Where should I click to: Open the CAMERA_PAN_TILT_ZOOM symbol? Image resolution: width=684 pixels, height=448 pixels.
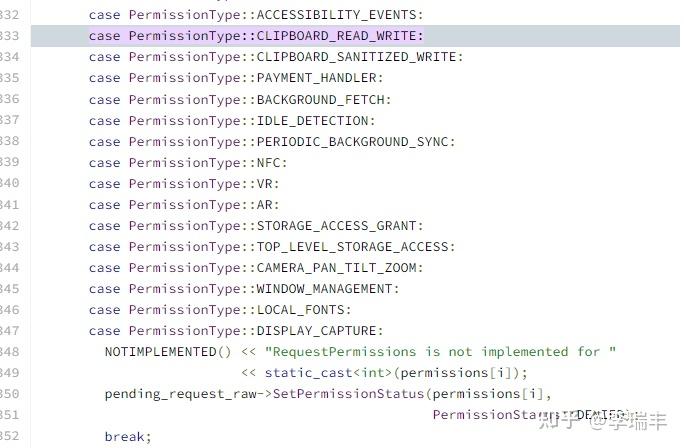[x=340, y=267]
